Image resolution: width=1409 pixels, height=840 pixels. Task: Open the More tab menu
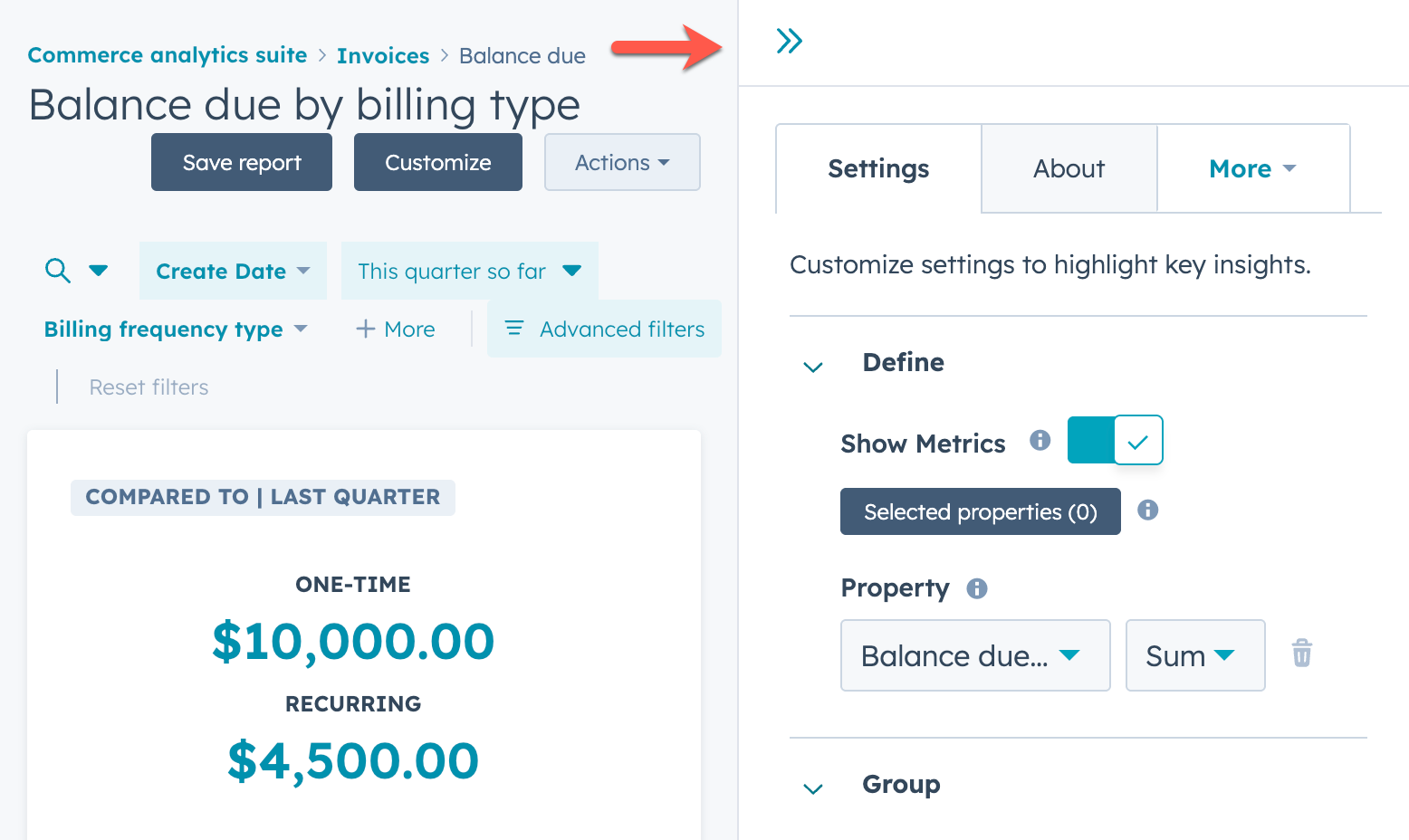[x=1253, y=168]
